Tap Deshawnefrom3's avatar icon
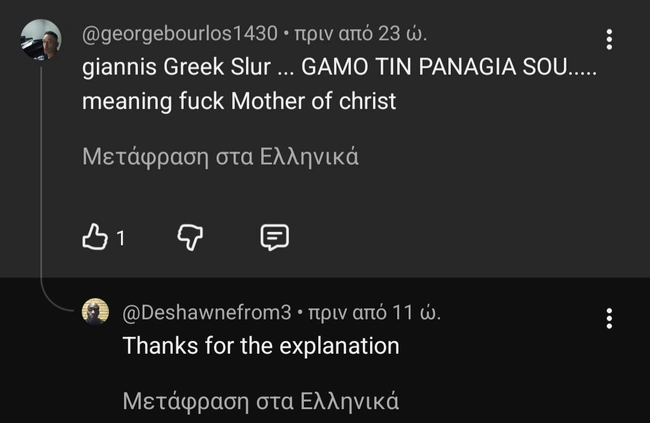Viewport: 650px width, 423px height. (x=95, y=312)
